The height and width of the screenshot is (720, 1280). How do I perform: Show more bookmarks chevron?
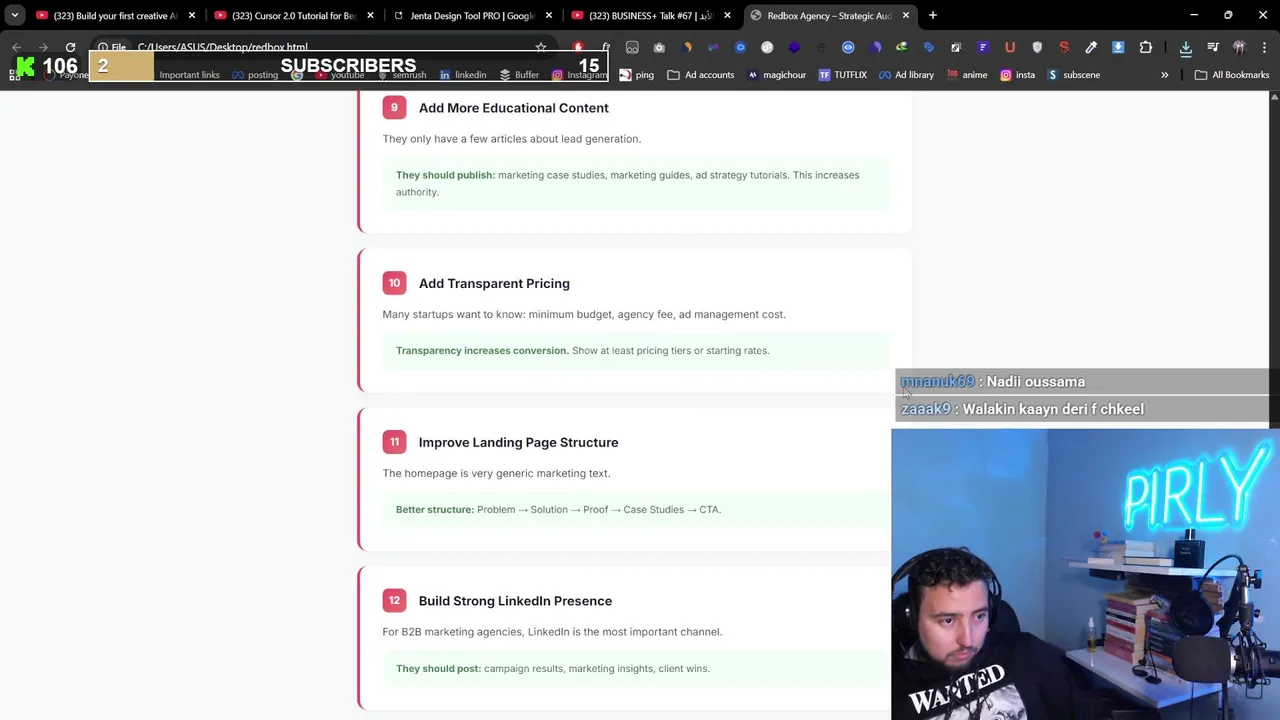(1164, 75)
